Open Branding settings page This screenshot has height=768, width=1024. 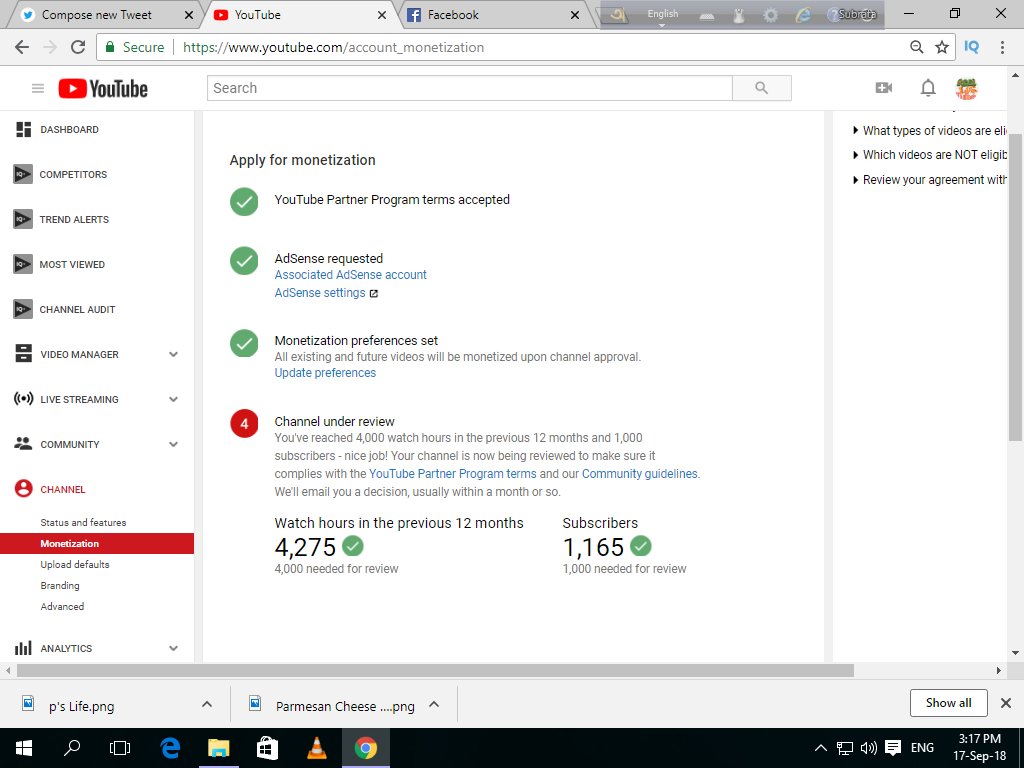coord(60,586)
